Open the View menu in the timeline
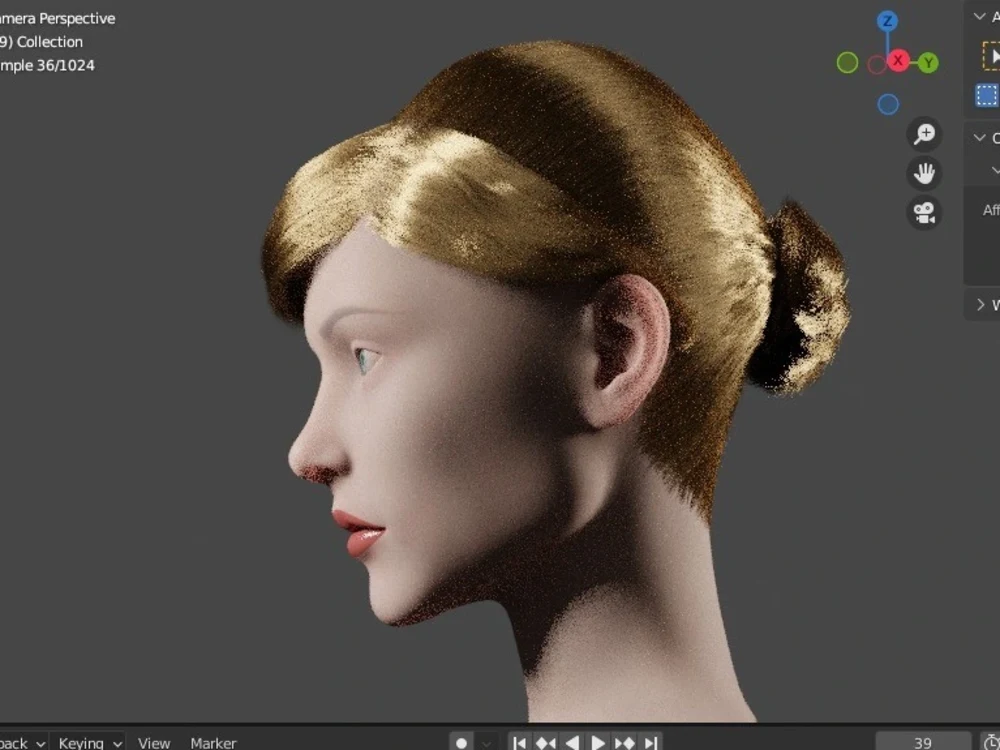Image resolution: width=1000 pixels, height=750 pixels. point(153,743)
